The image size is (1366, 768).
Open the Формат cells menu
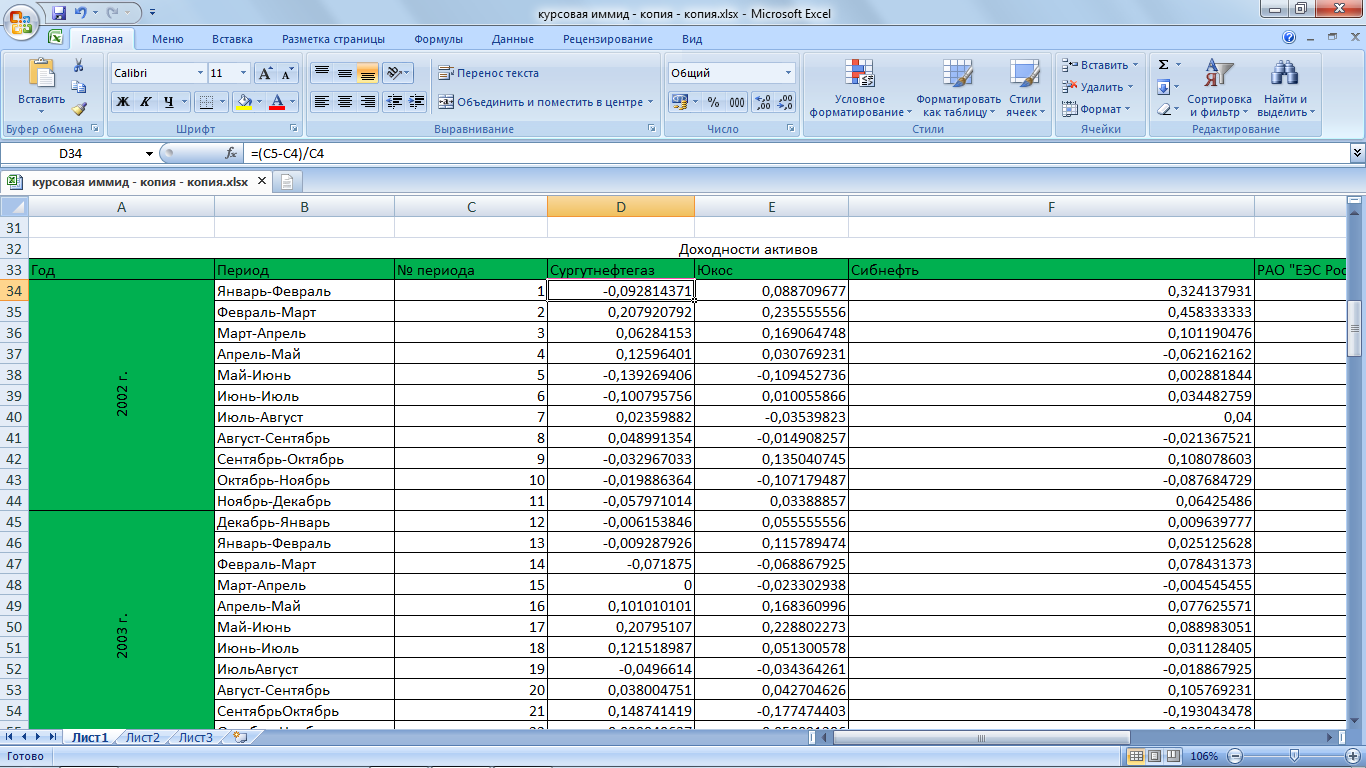(x=1095, y=109)
